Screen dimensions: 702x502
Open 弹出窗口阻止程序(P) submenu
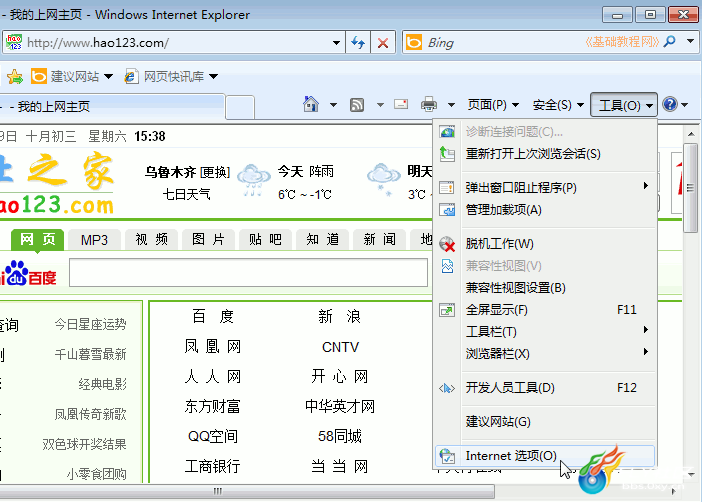coord(544,187)
